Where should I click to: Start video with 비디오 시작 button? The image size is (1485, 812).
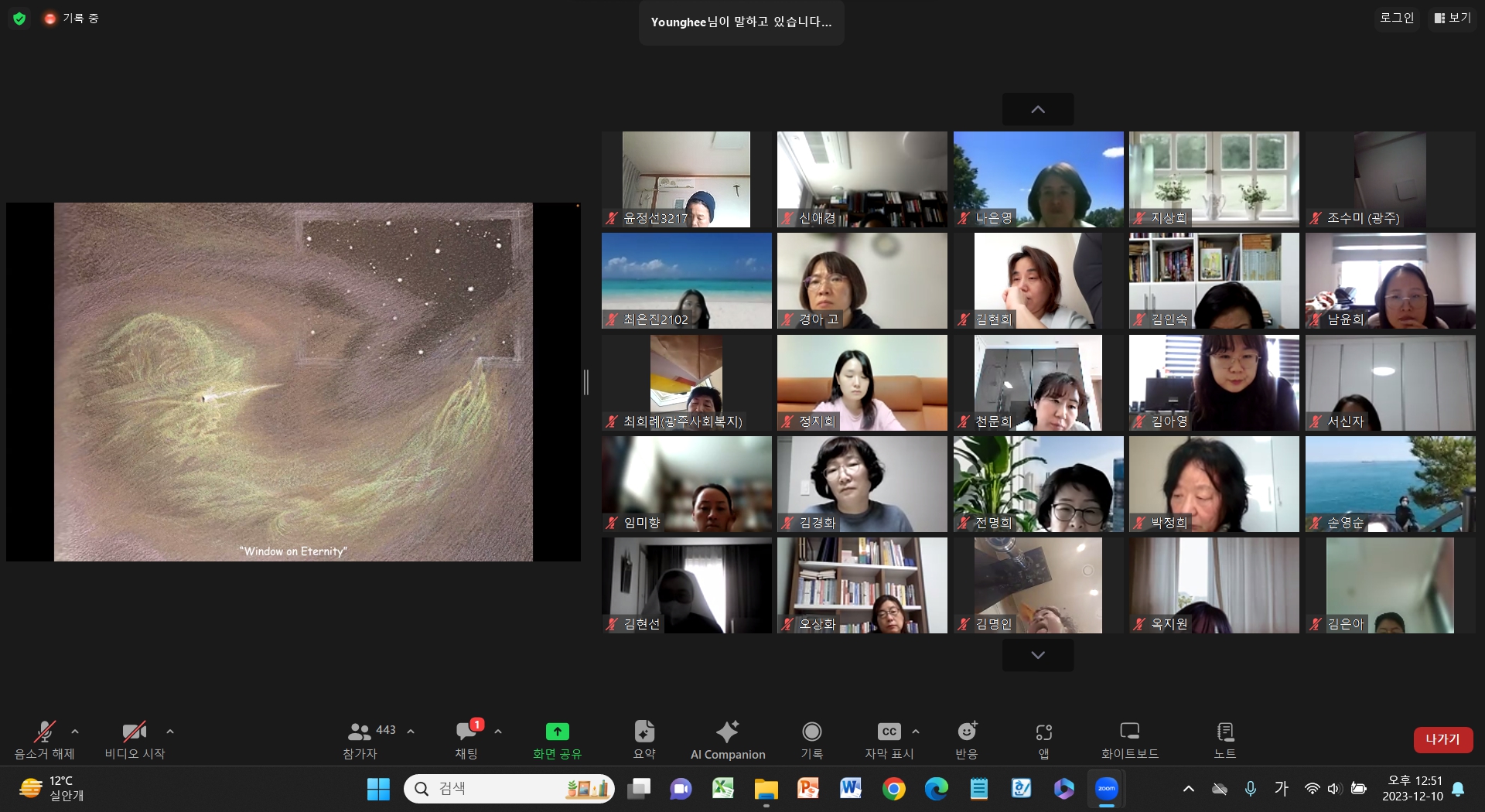[135, 740]
